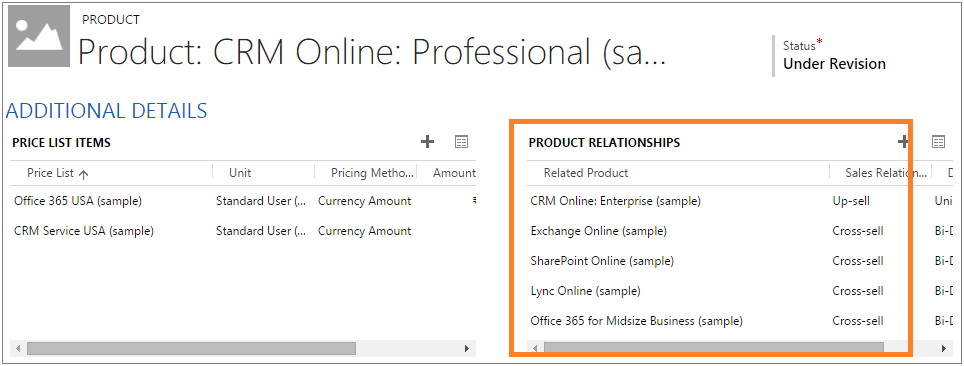This screenshot has width=964, height=366.
Task: Click right arrow of Price List scrollbar
Action: 468,349
